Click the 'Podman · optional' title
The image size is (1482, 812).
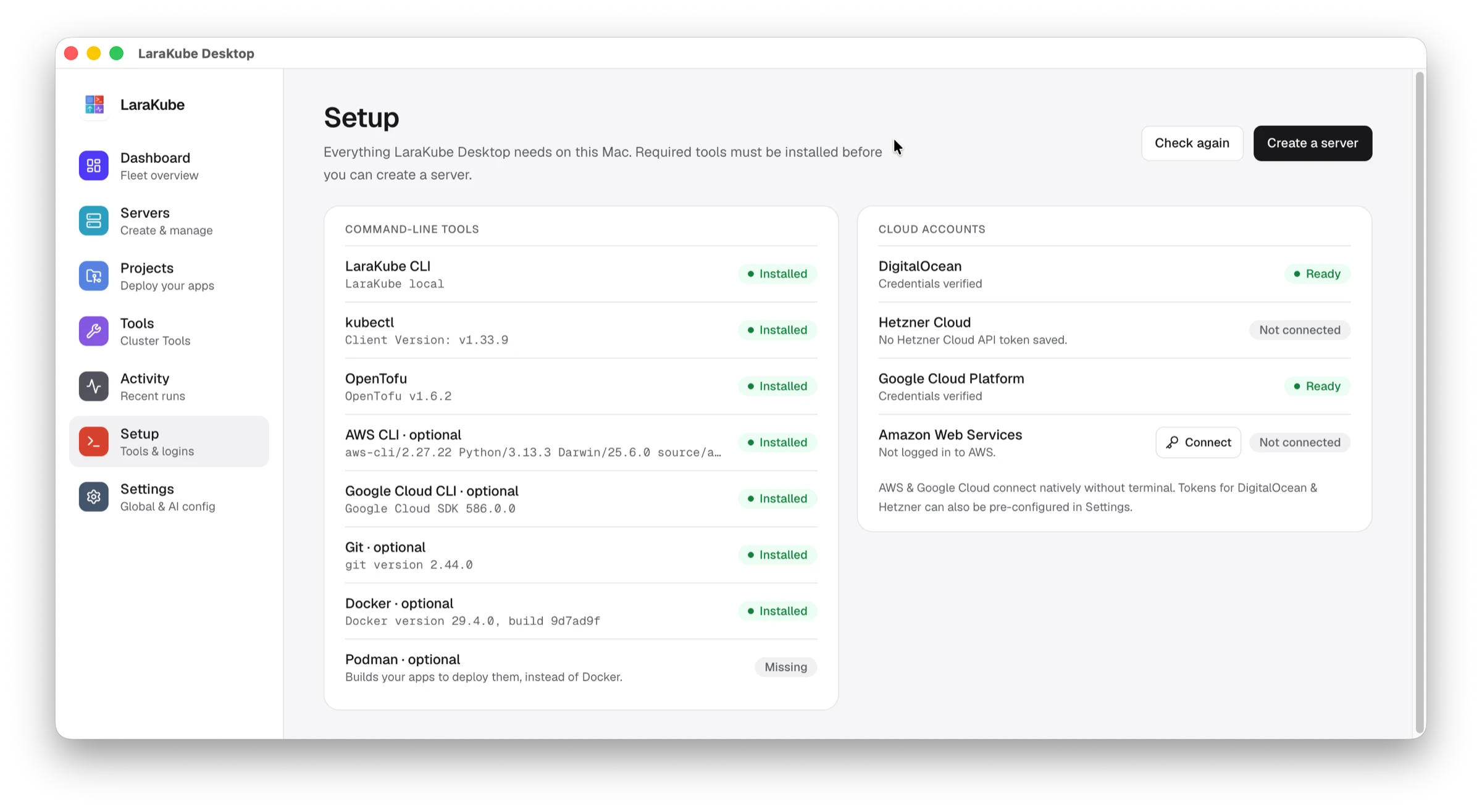[x=403, y=659]
